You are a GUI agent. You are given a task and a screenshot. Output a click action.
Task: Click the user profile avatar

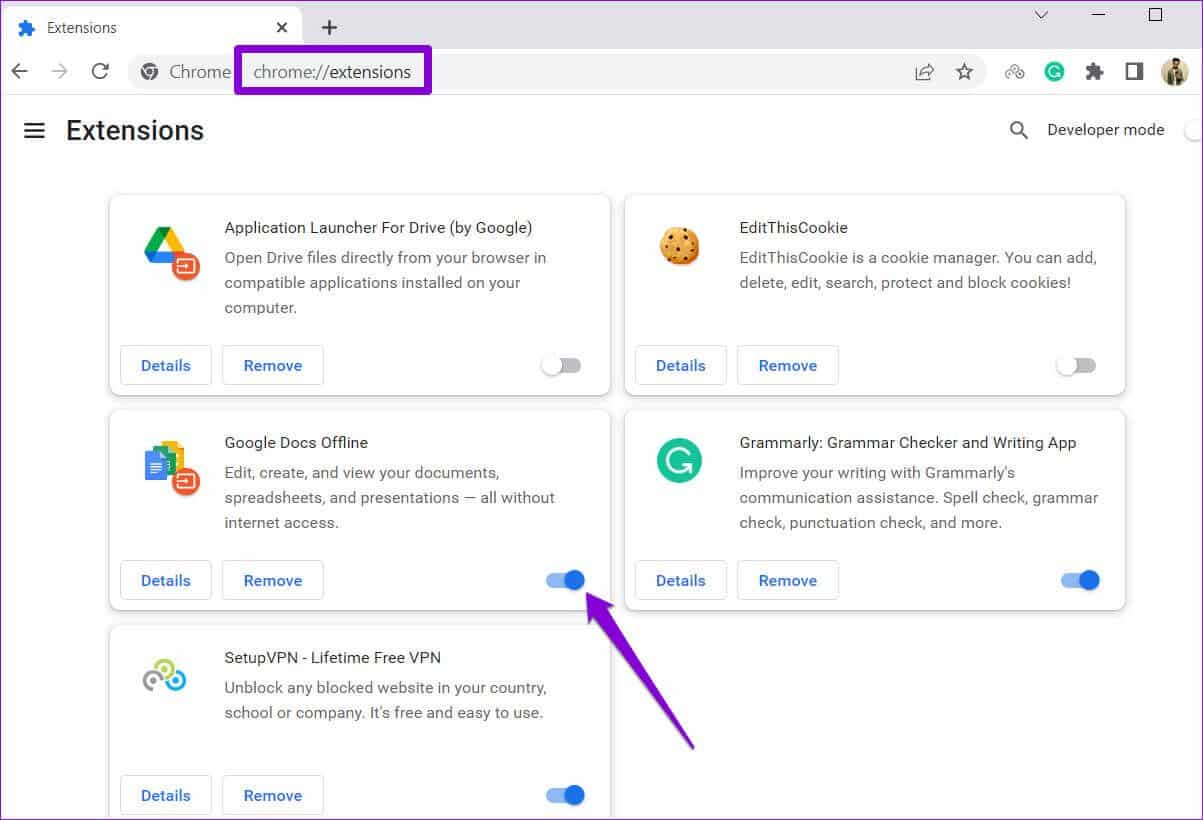[x=1174, y=71]
